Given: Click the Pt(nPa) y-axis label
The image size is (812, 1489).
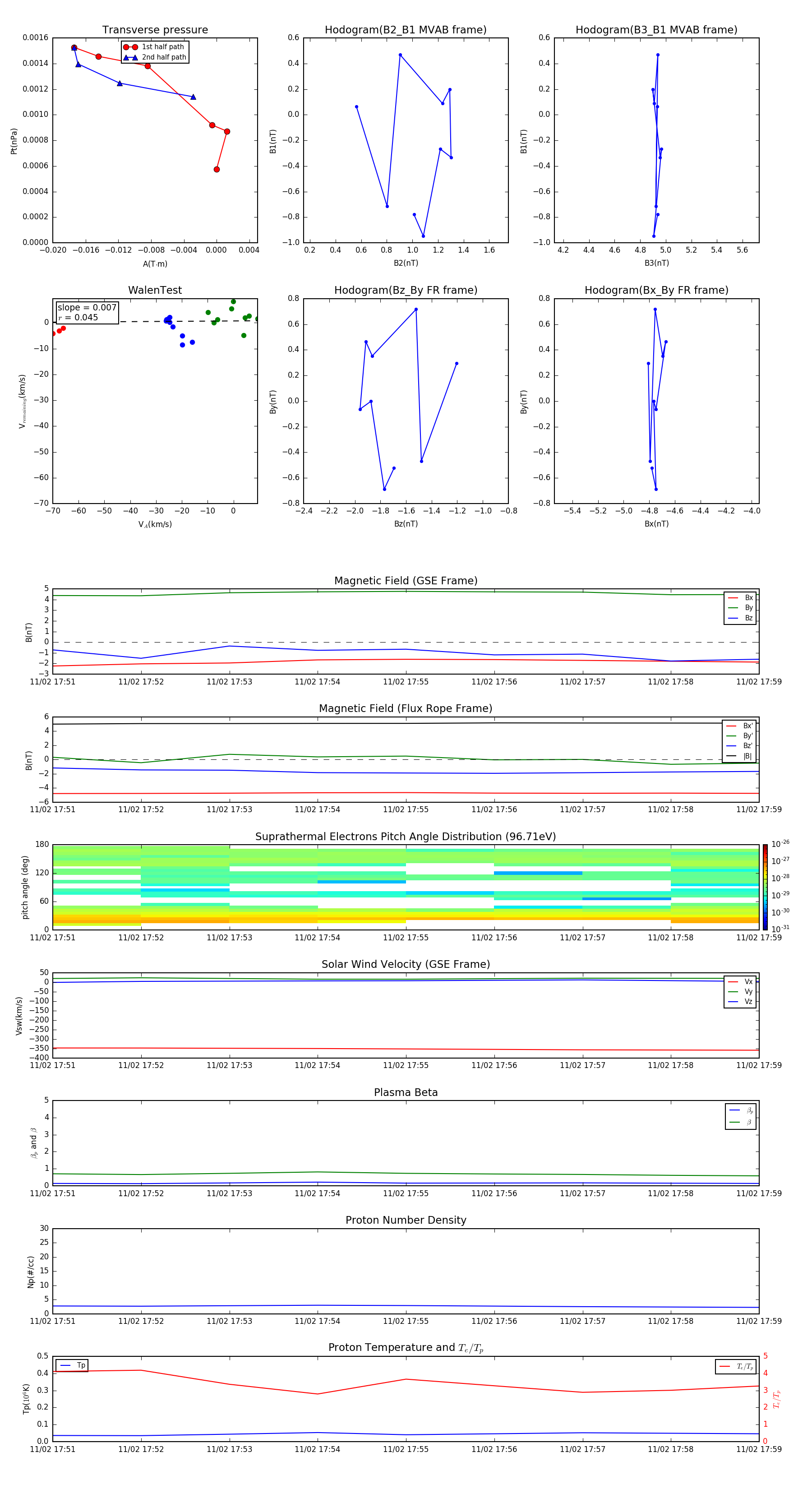Looking at the screenshot, I should point(14,141).
